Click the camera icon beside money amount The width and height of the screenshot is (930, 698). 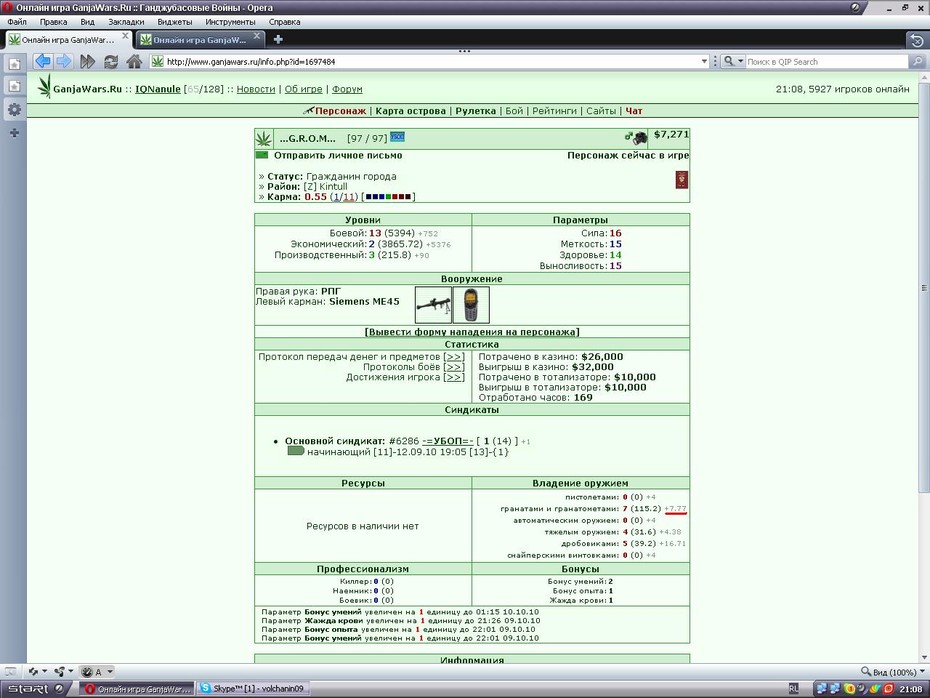click(x=640, y=138)
